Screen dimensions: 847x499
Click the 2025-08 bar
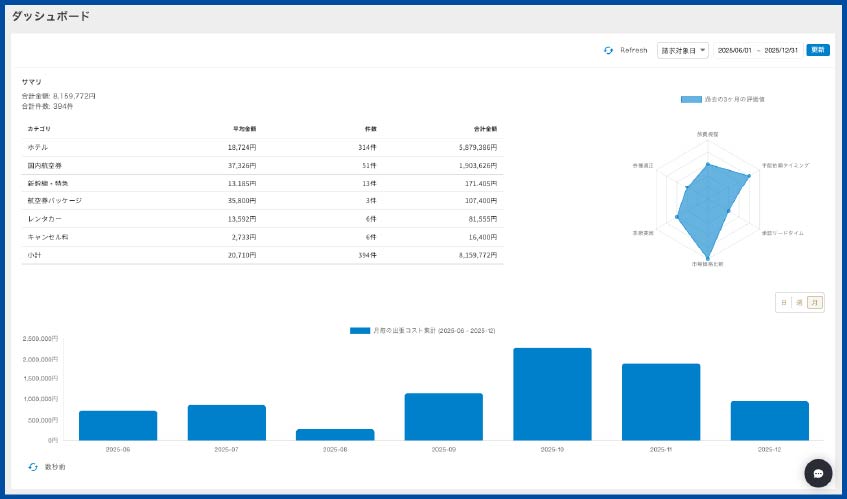tap(335, 435)
